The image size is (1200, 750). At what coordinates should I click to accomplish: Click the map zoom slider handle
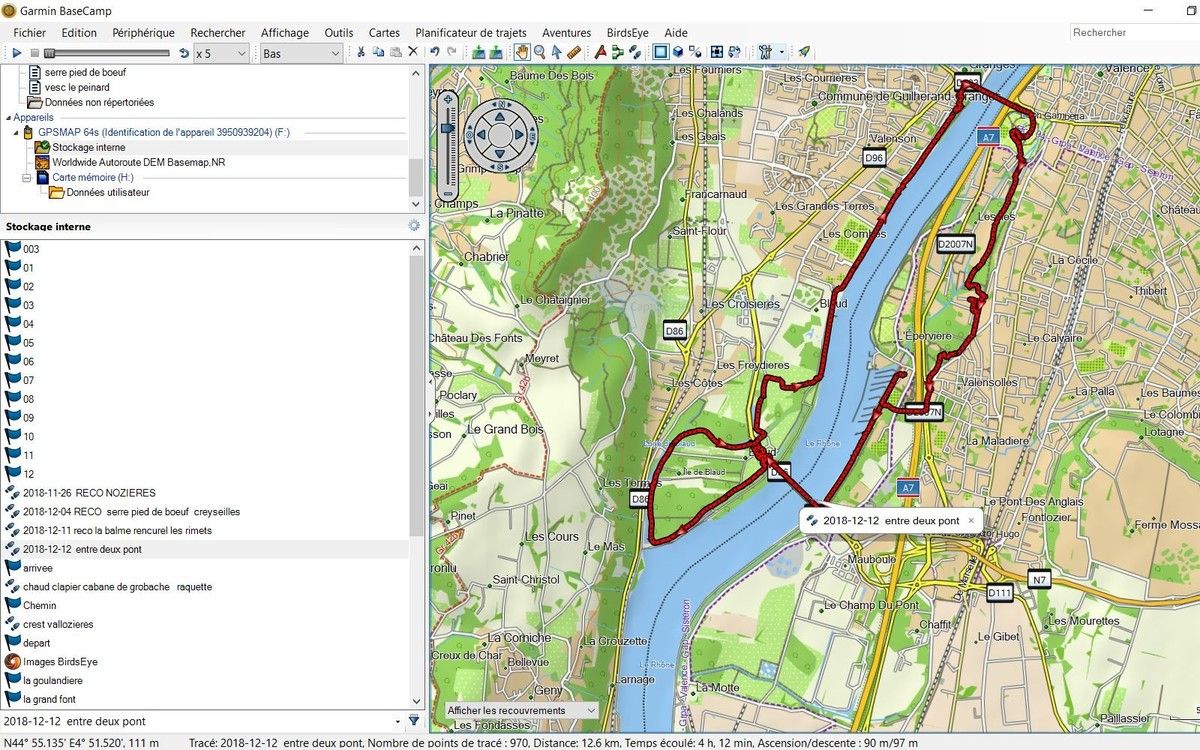(447, 126)
